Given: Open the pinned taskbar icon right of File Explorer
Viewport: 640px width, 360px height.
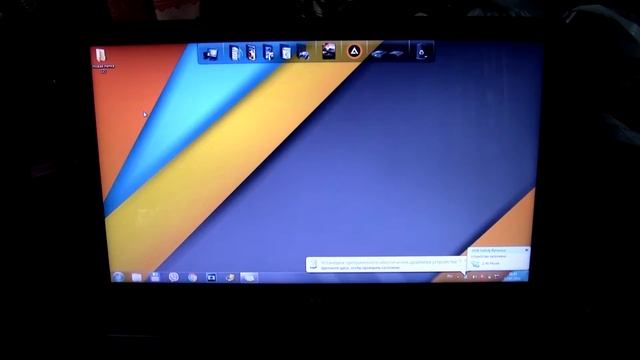Looking at the screenshot, I should pos(155,277).
